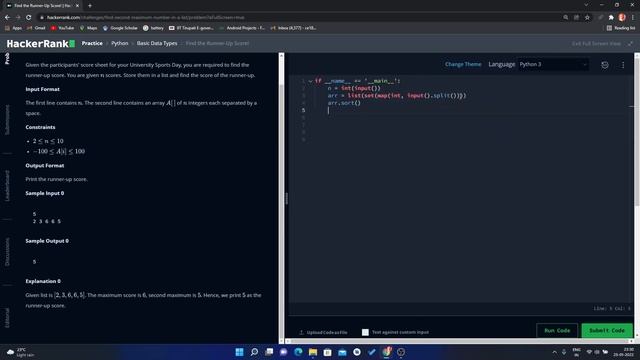Click the Constraints heading
640x360 pixels.
tap(40, 127)
